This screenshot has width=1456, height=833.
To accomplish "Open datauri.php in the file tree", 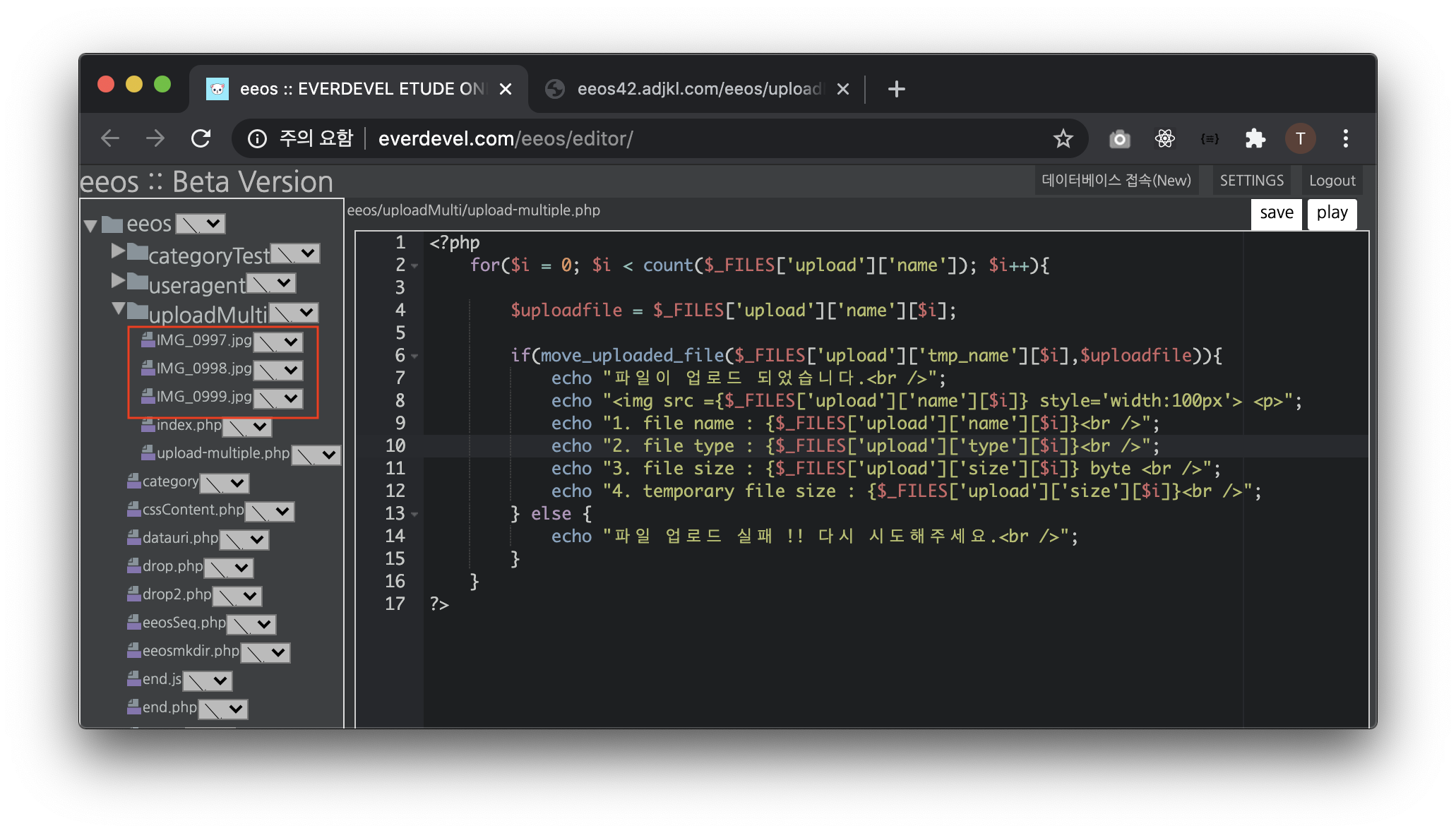I will coord(181,538).
